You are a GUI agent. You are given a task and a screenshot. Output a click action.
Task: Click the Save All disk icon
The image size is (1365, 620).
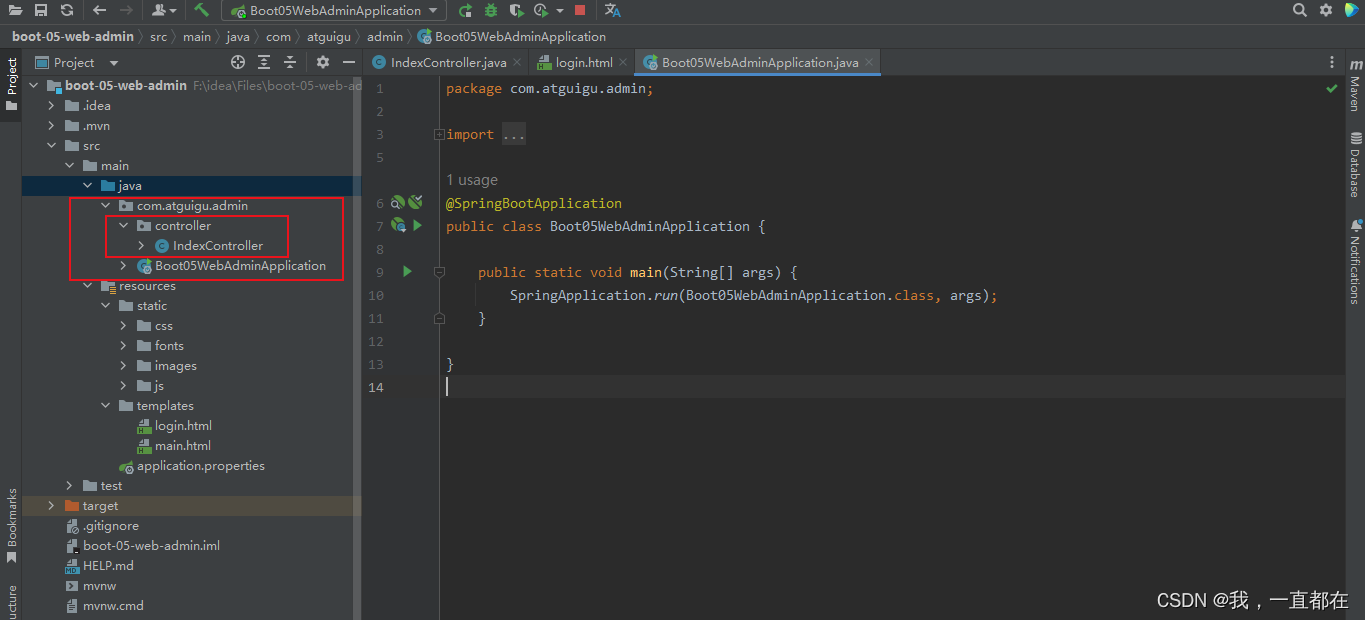pos(41,10)
